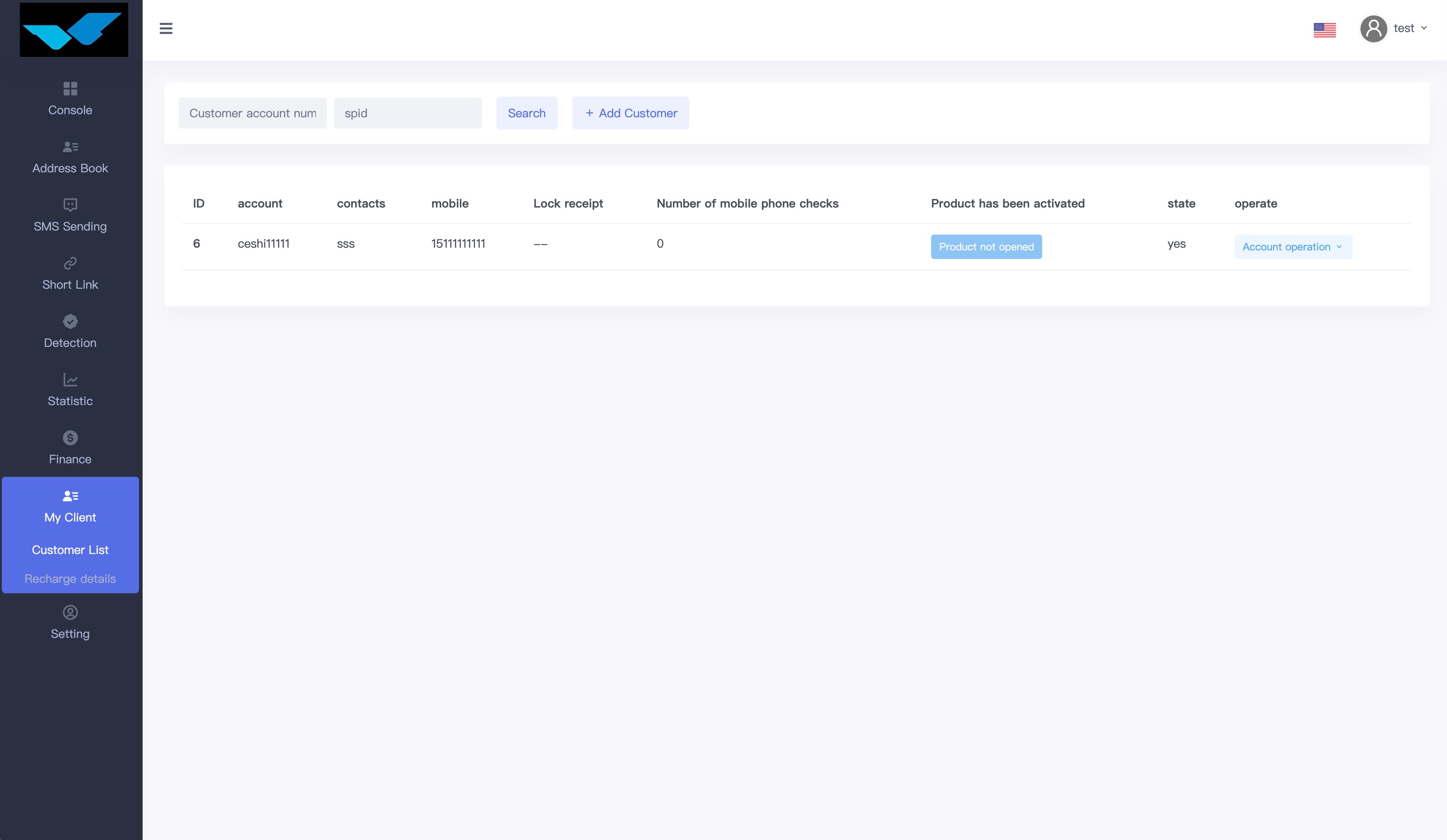Click Product has been activated header
The height and width of the screenshot is (840, 1447).
(1007, 203)
